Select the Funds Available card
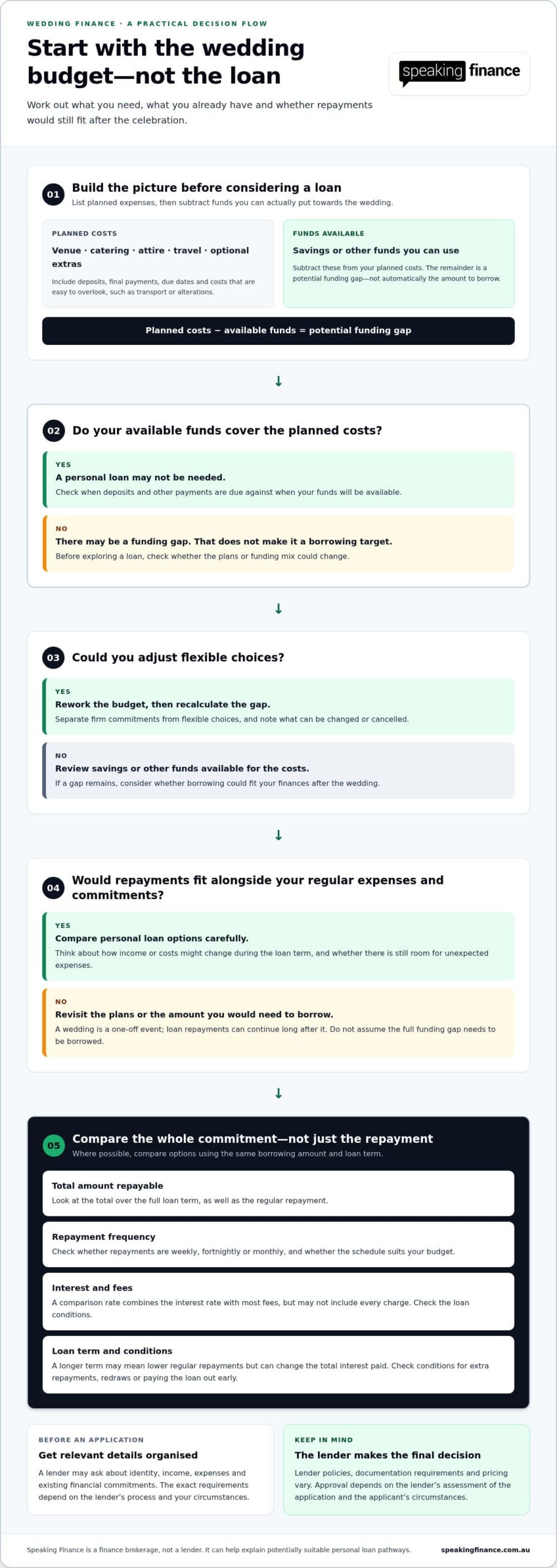The height and width of the screenshot is (1568, 557). (x=399, y=263)
